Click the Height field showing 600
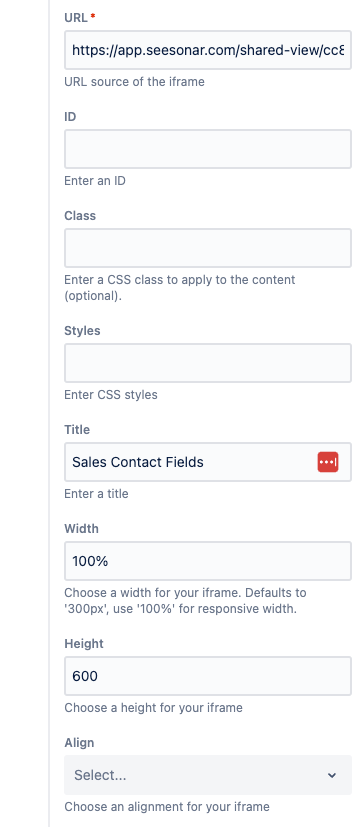The image size is (363, 827). point(208,676)
